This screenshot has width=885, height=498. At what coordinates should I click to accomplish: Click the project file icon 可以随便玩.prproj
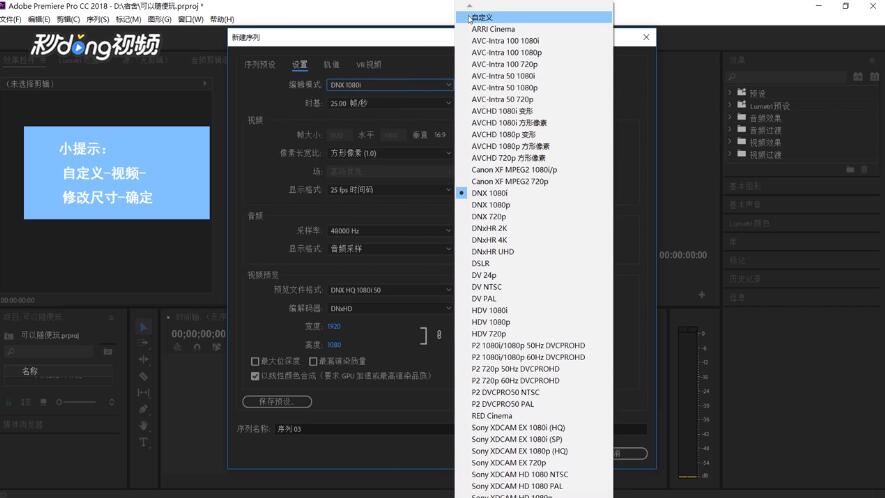tap(9, 335)
